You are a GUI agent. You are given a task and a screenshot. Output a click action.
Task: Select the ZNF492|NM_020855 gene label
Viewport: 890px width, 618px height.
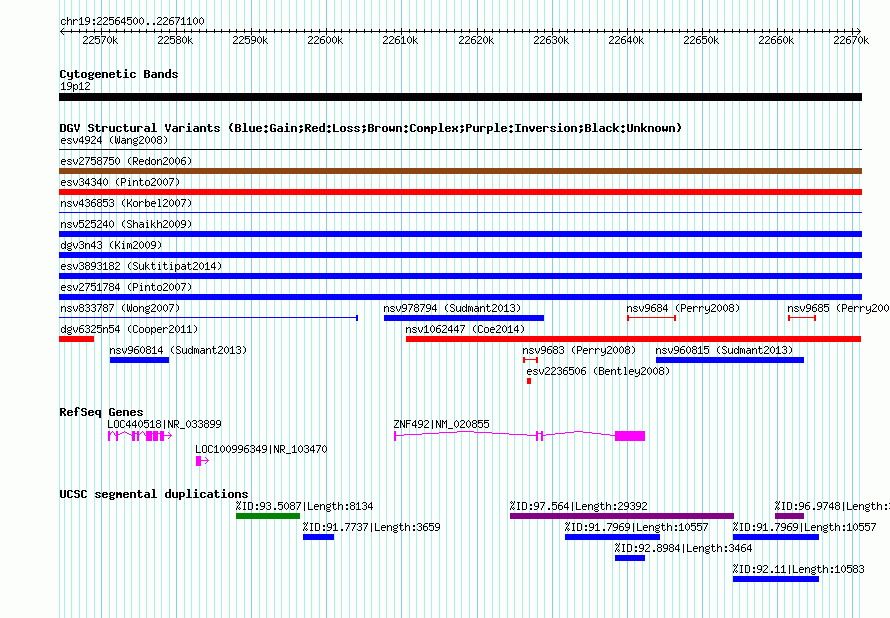(441, 424)
